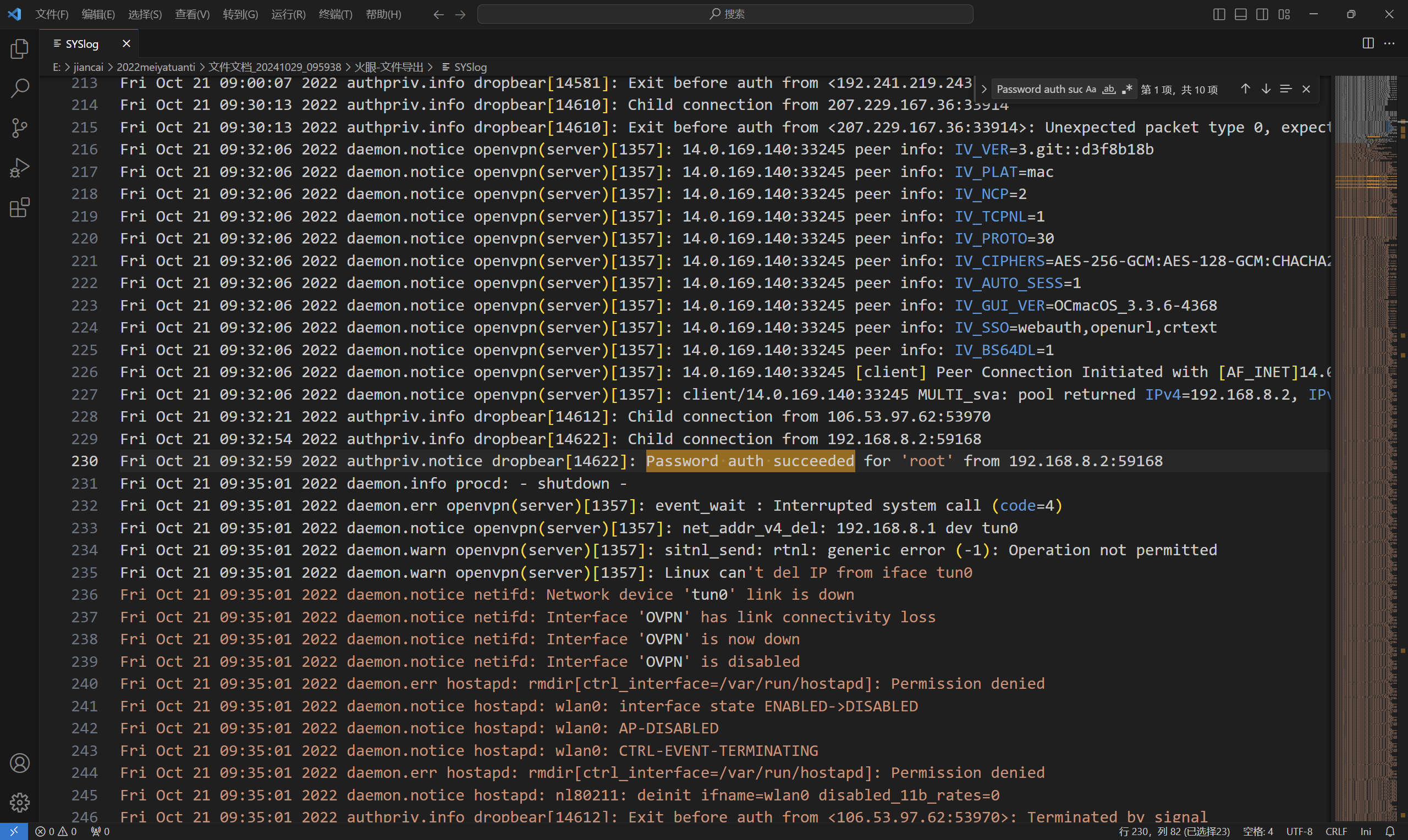Change language mode via 'Ini' status item
Image resolution: width=1408 pixels, height=840 pixels.
(x=1366, y=832)
